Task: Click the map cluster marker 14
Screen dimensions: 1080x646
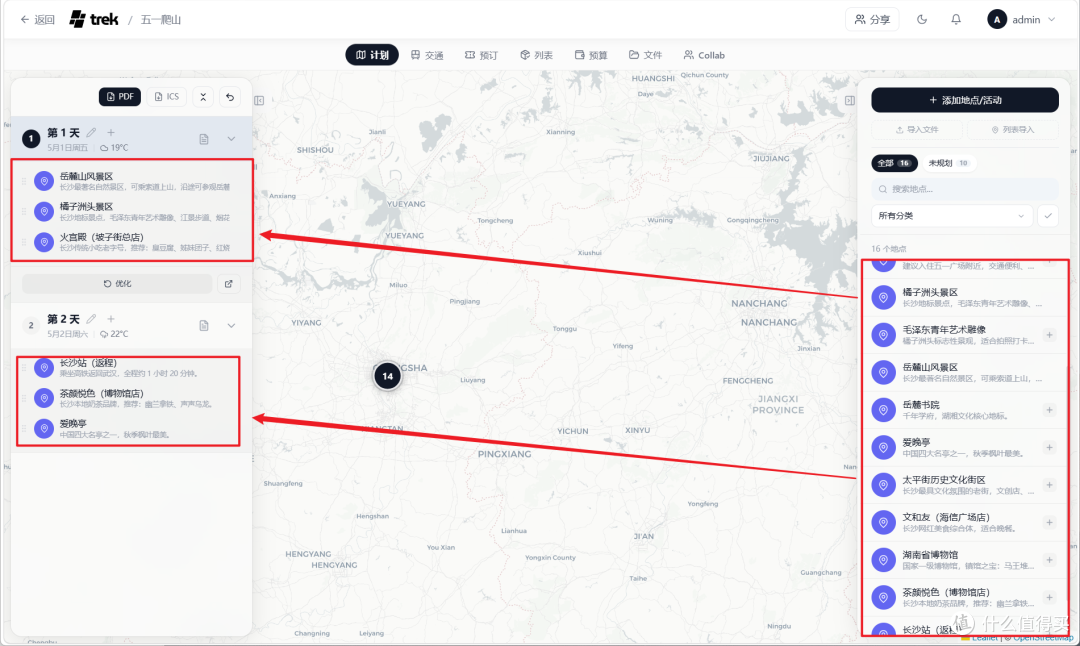Action: click(388, 376)
